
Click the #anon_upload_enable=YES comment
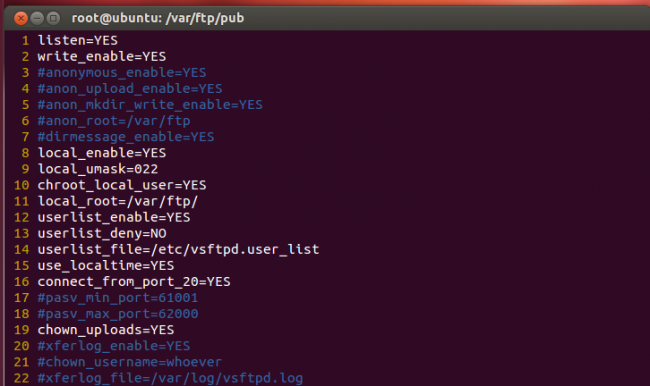(x=130, y=89)
